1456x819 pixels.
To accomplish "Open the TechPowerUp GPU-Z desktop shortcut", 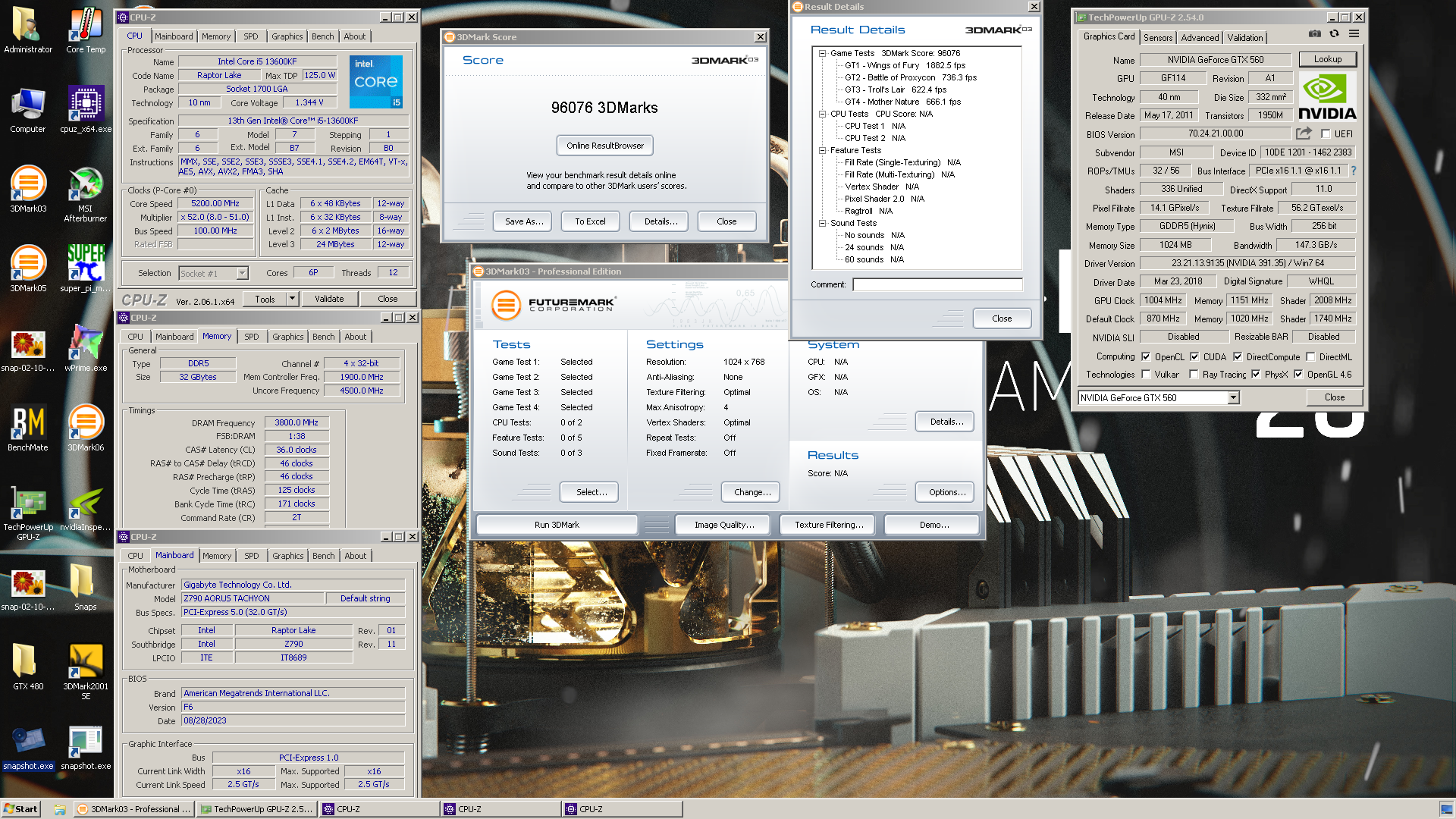I will [x=28, y=514].
